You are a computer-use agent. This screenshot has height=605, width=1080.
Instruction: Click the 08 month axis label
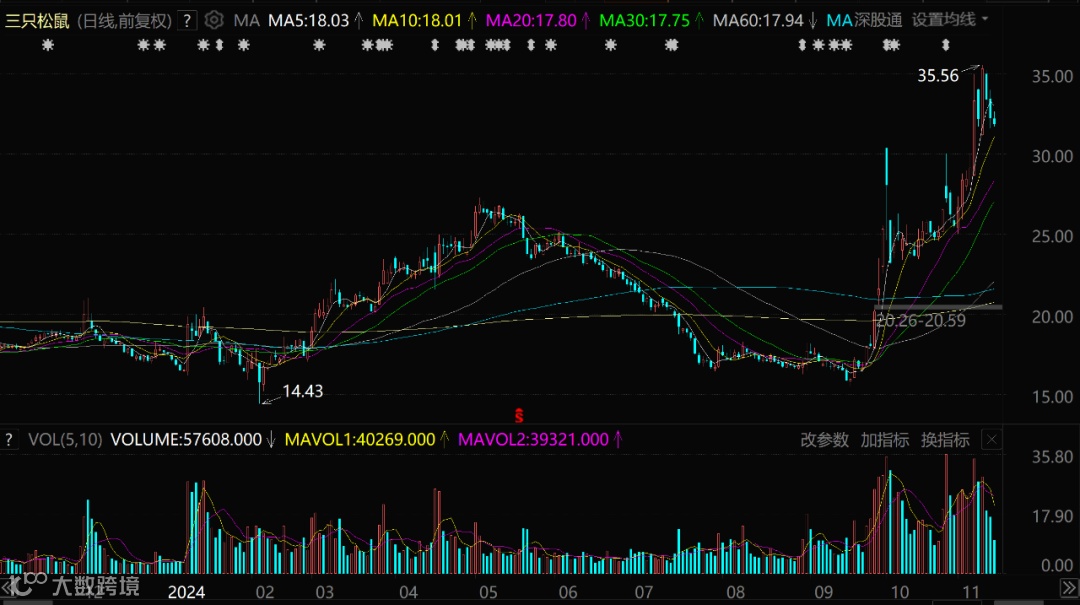[x=736, y=592]
